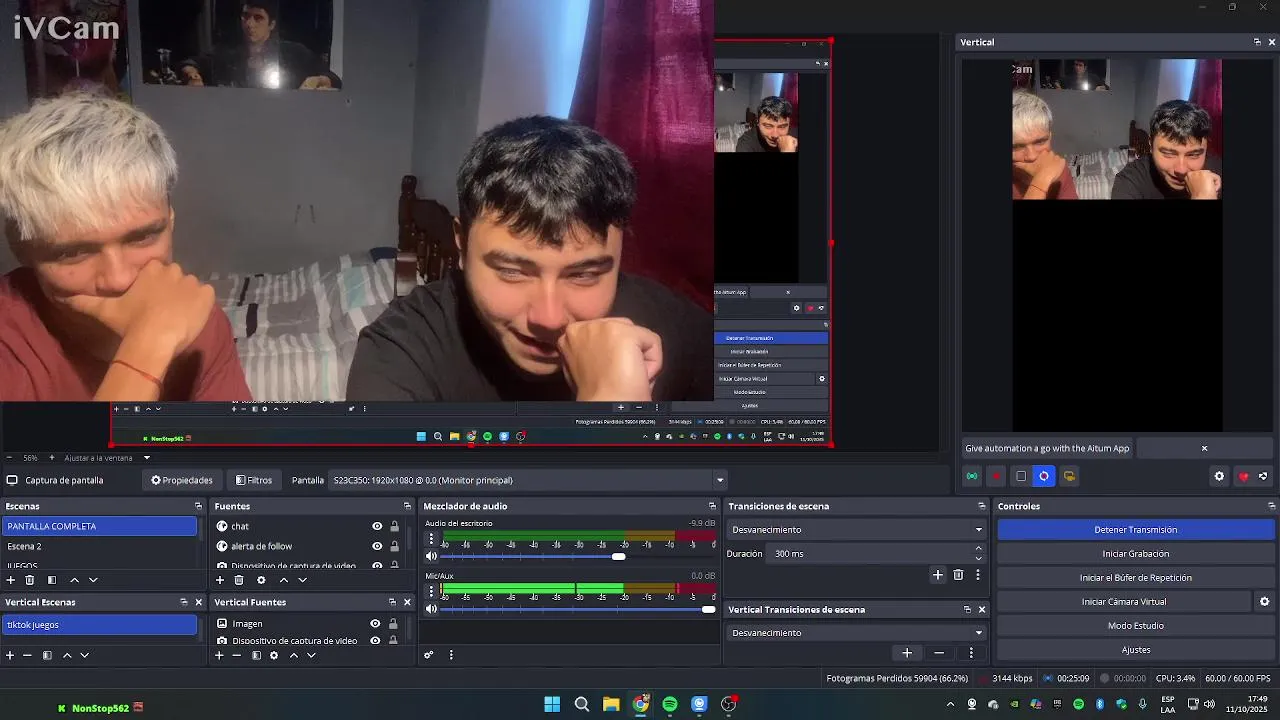The height and width of the screenshot is (720, 1280).
Task: Pop out the Mezclador de audio dock
Action: [x=712, y=506]
